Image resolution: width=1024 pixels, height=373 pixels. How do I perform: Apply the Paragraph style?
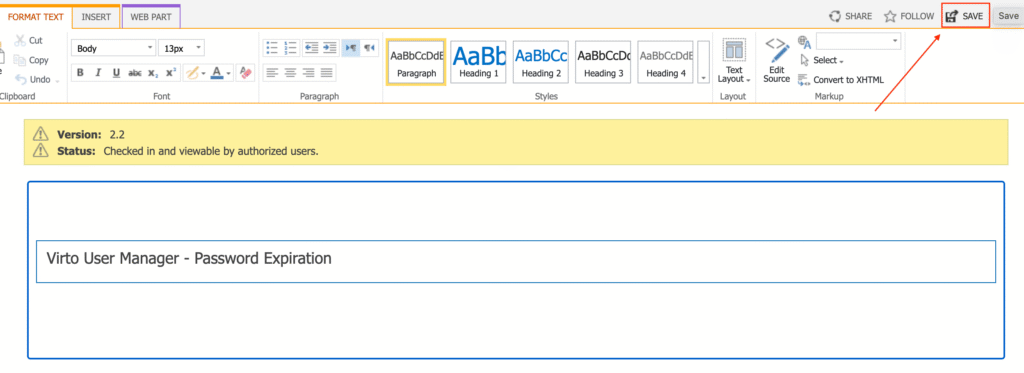coord(417,61)
